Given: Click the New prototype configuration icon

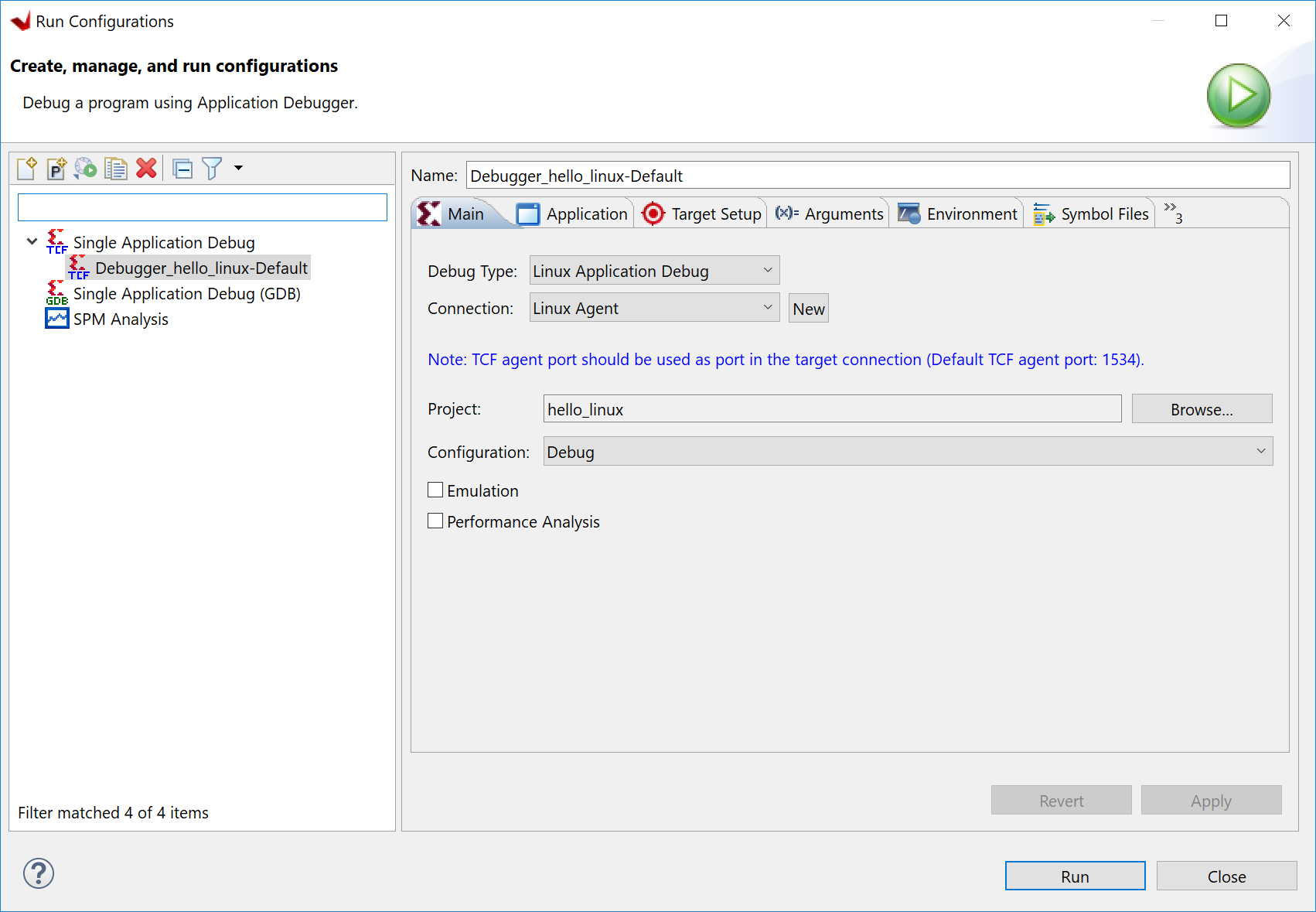Looking at the screenshot, I should coord(56,168).
